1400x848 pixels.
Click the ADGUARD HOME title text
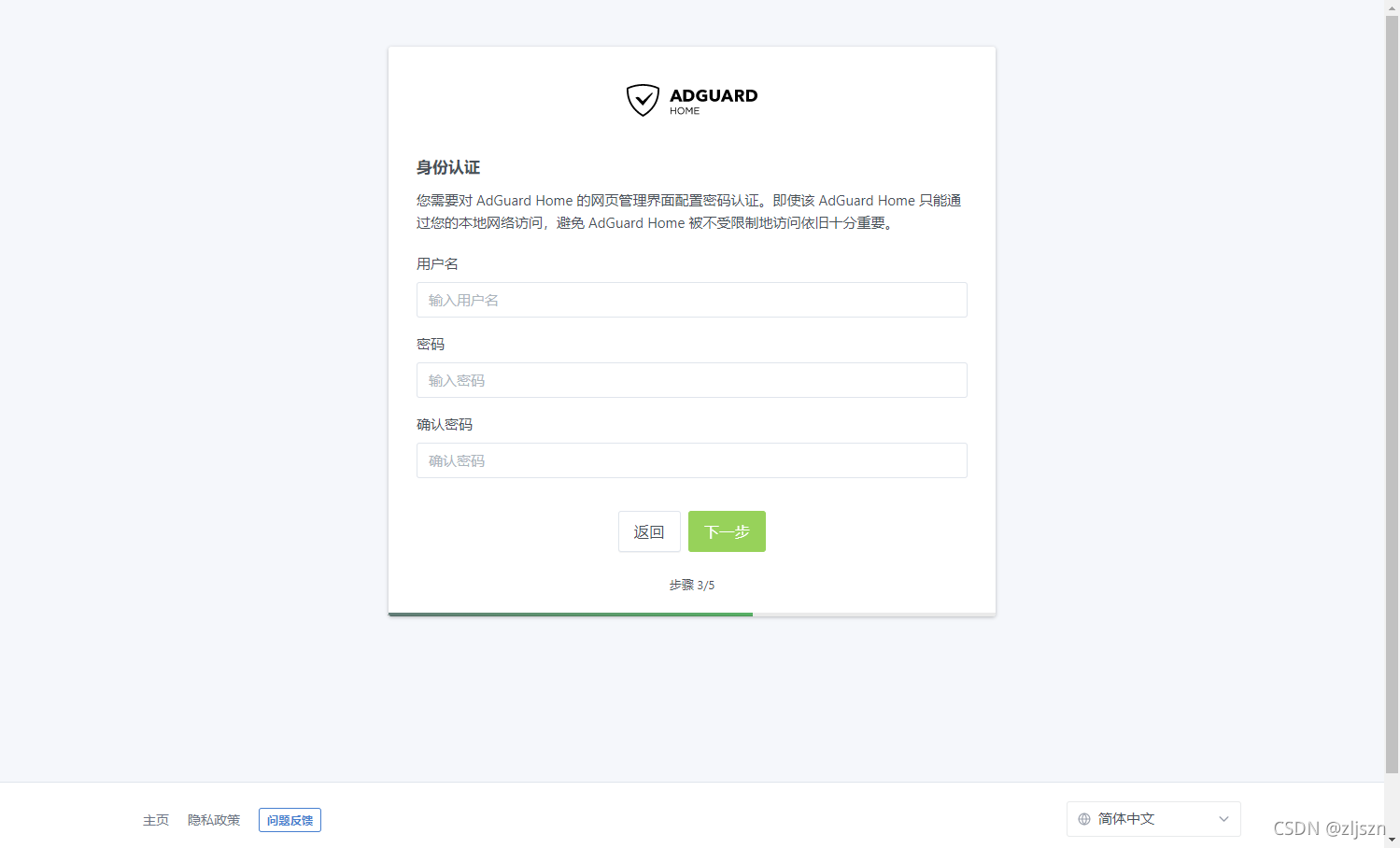(x=714, y=101)
